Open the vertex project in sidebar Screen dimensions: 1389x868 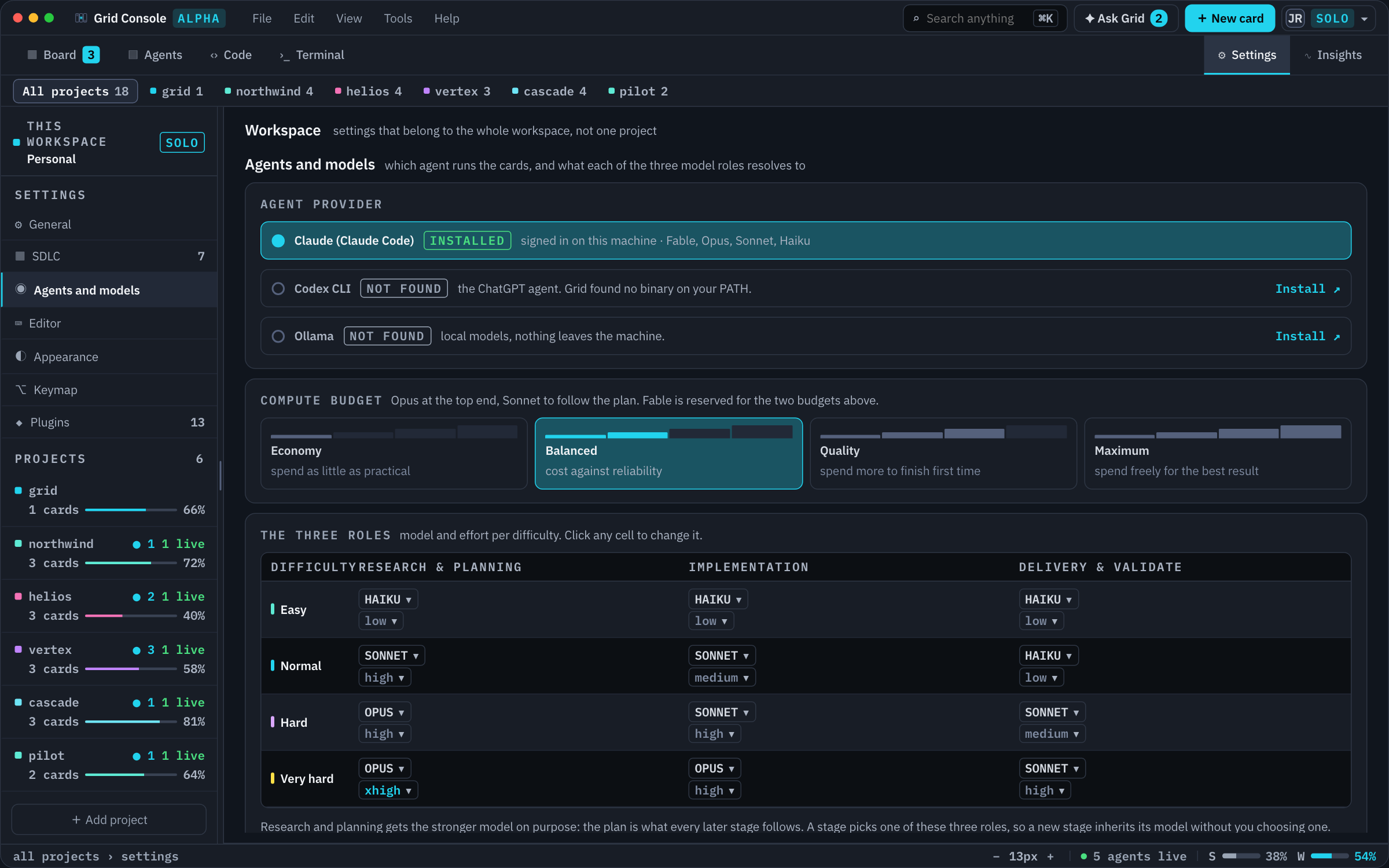[x=109, y=659]
